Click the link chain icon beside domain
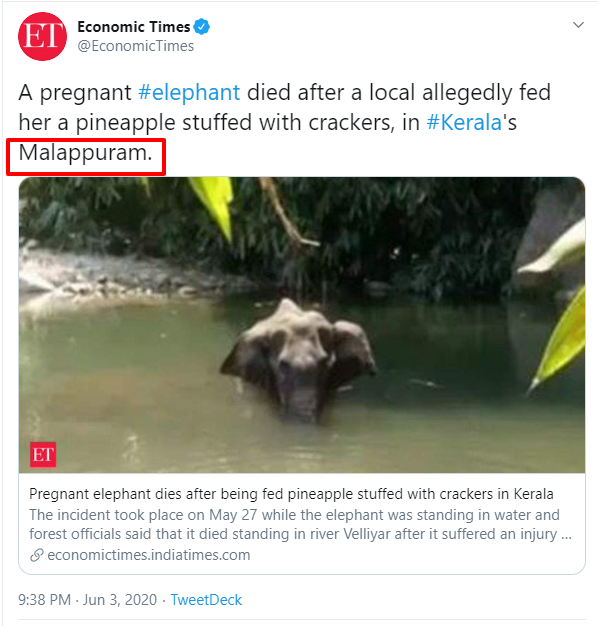598x626 pixels. tap(37, 555)
